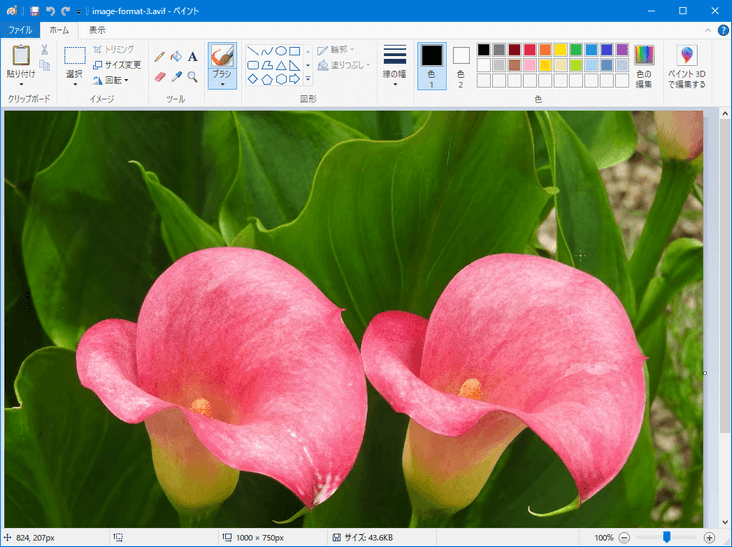
Task: Click the Help question mark icon
Action: pyautogui.click(x=723, y=30)
